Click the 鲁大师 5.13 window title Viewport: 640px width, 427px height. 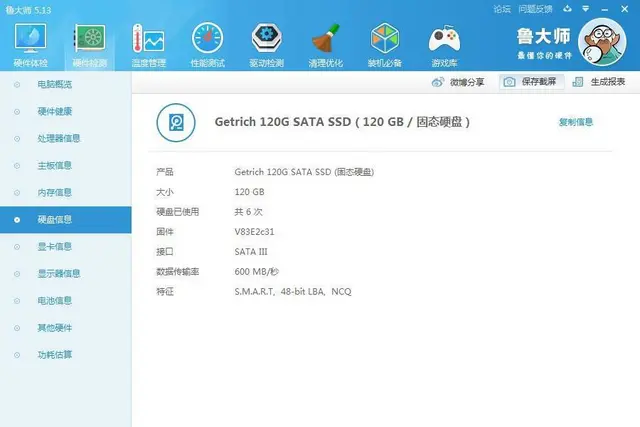[x=28, y=10]
